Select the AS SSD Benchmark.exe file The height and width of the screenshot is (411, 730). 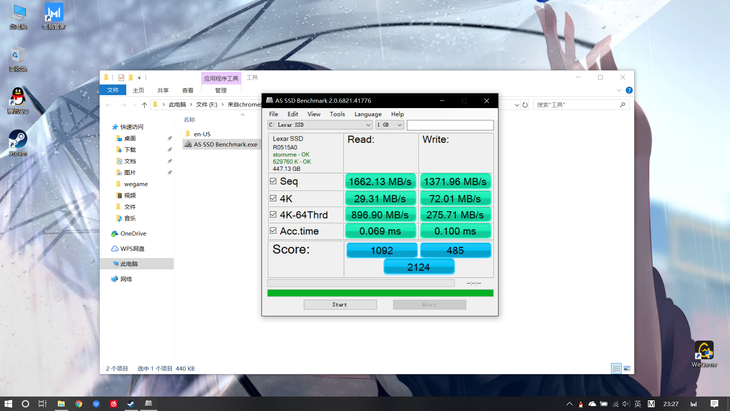point(221,144)
